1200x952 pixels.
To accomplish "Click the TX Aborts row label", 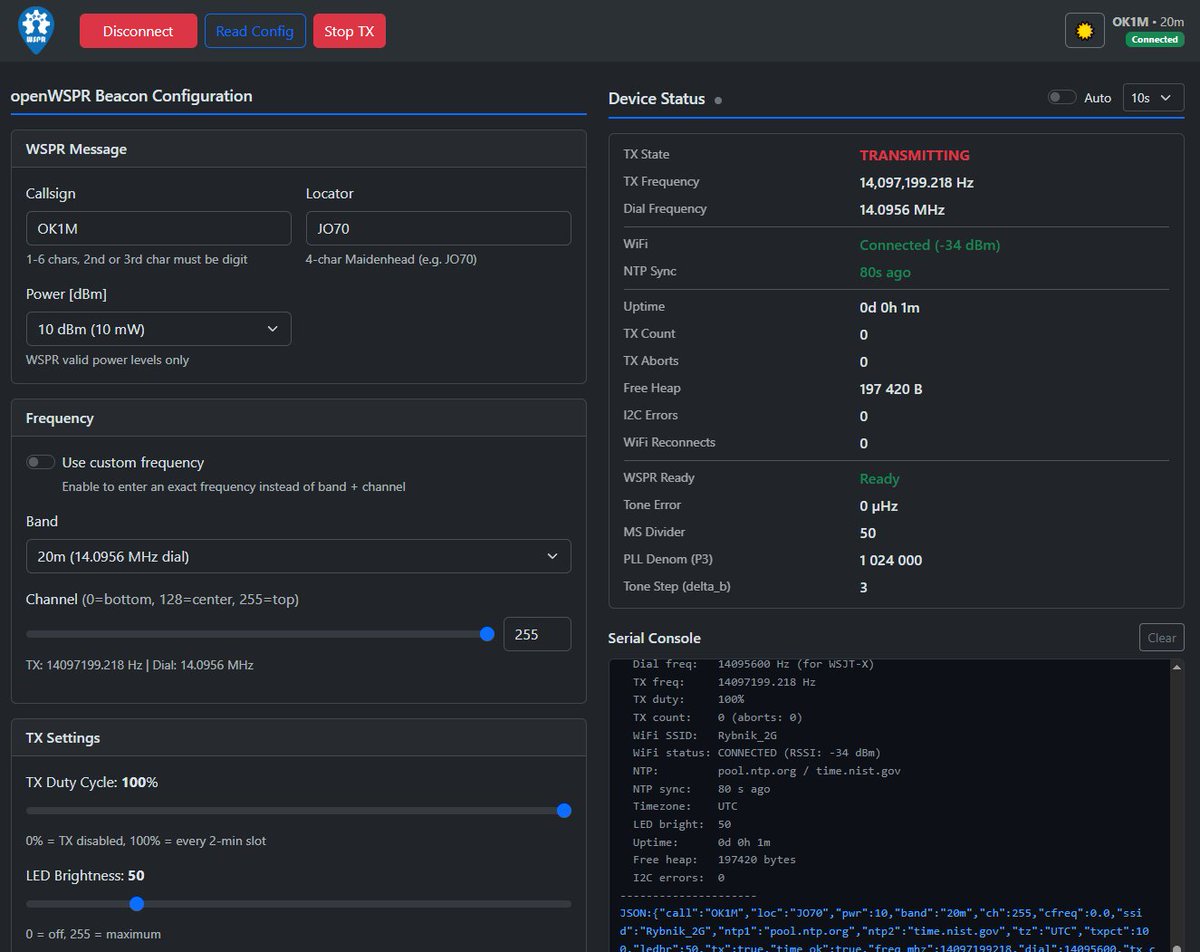I will pos(651,360).
